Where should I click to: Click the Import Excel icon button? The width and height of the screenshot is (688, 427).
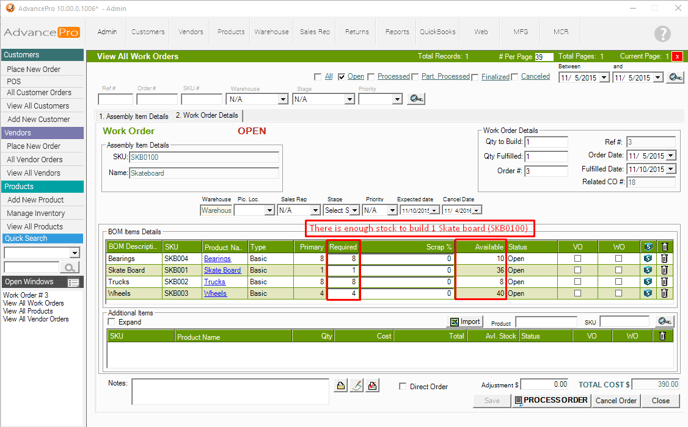[x=455, y=322]
